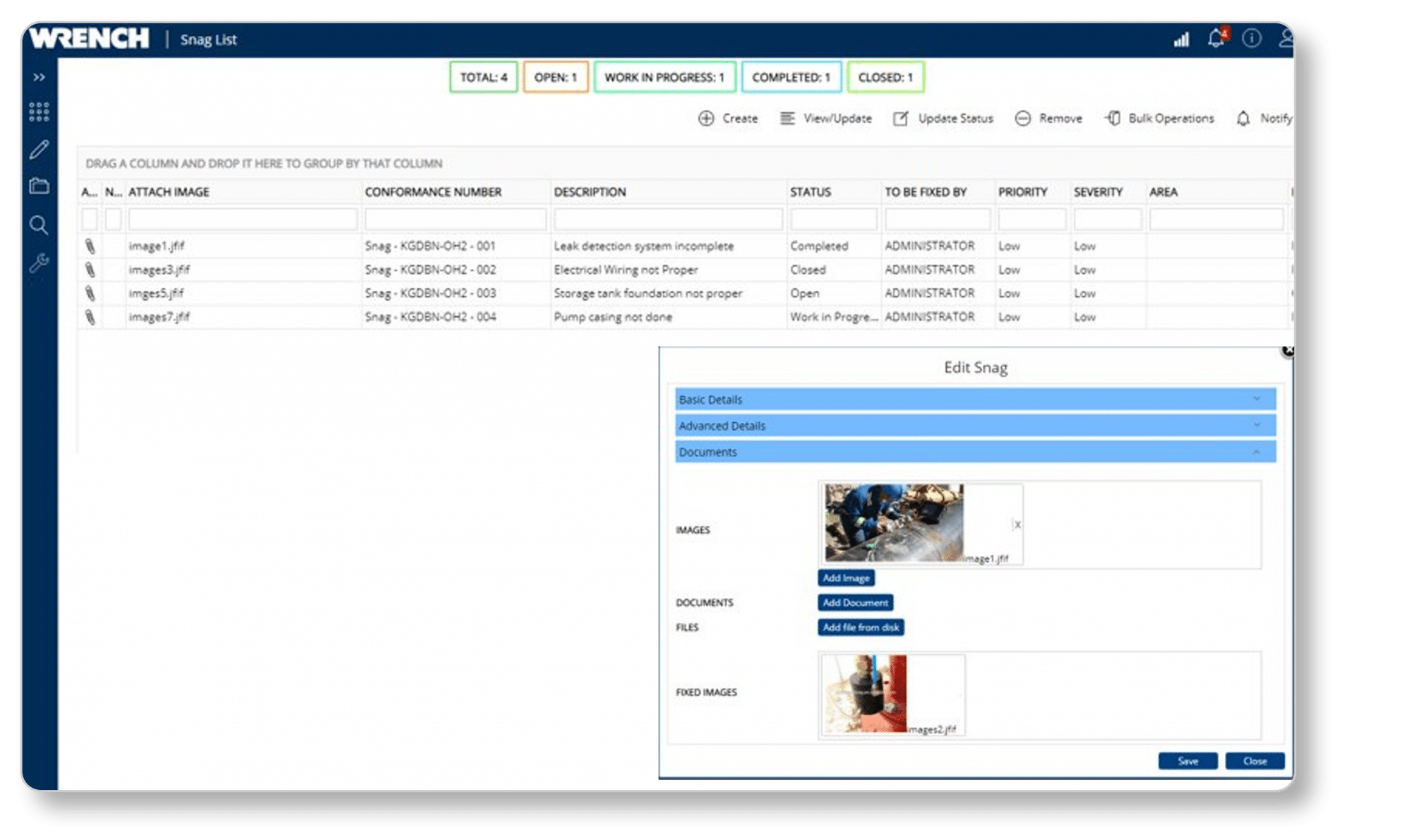Filter by COMPLETED: 1 status box
The image size is (1412, 840).
(x=791, y=77)
